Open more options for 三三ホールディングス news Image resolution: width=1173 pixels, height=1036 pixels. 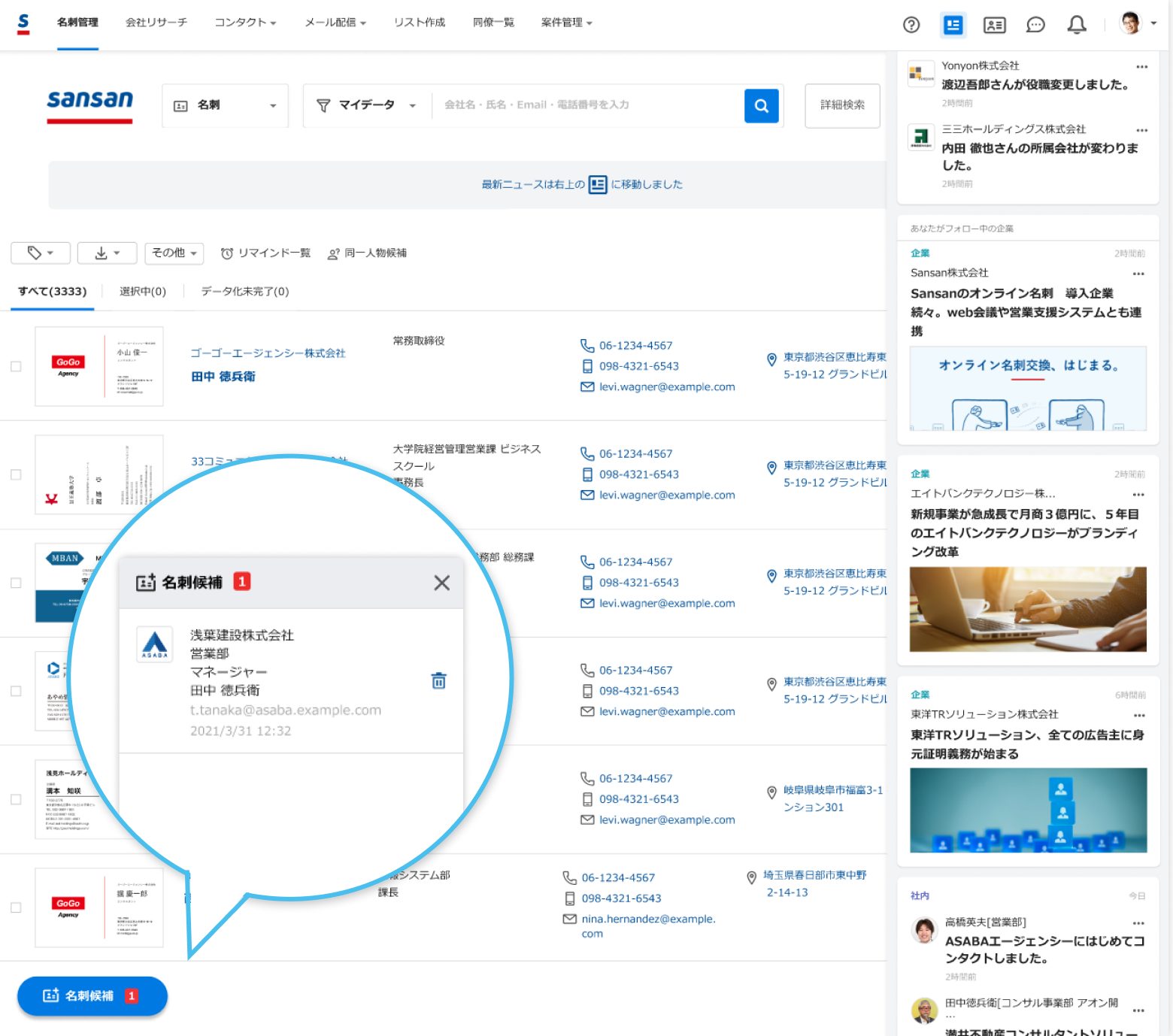coord(1142,130)
